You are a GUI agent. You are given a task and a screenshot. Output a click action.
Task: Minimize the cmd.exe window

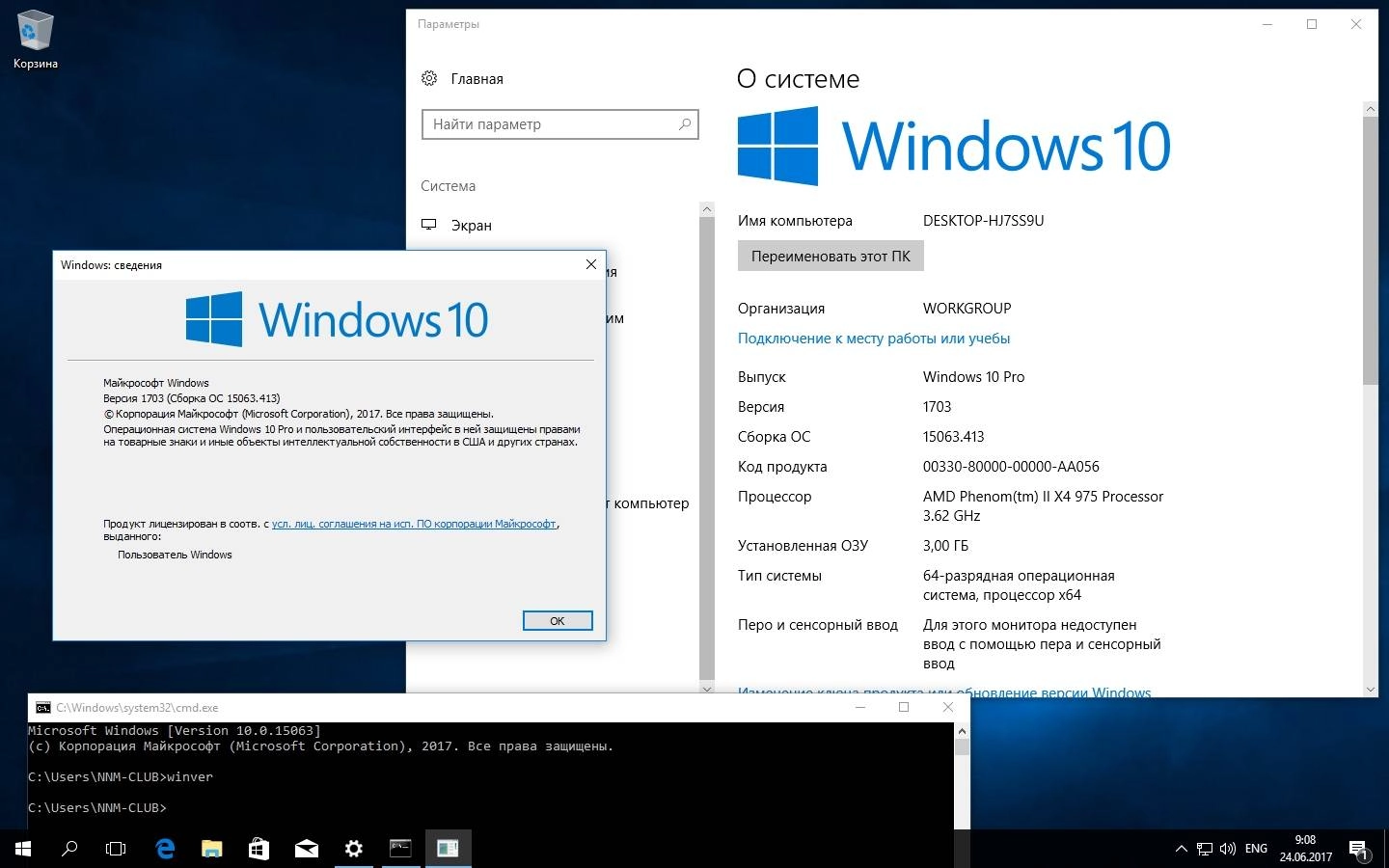(860, 707)
